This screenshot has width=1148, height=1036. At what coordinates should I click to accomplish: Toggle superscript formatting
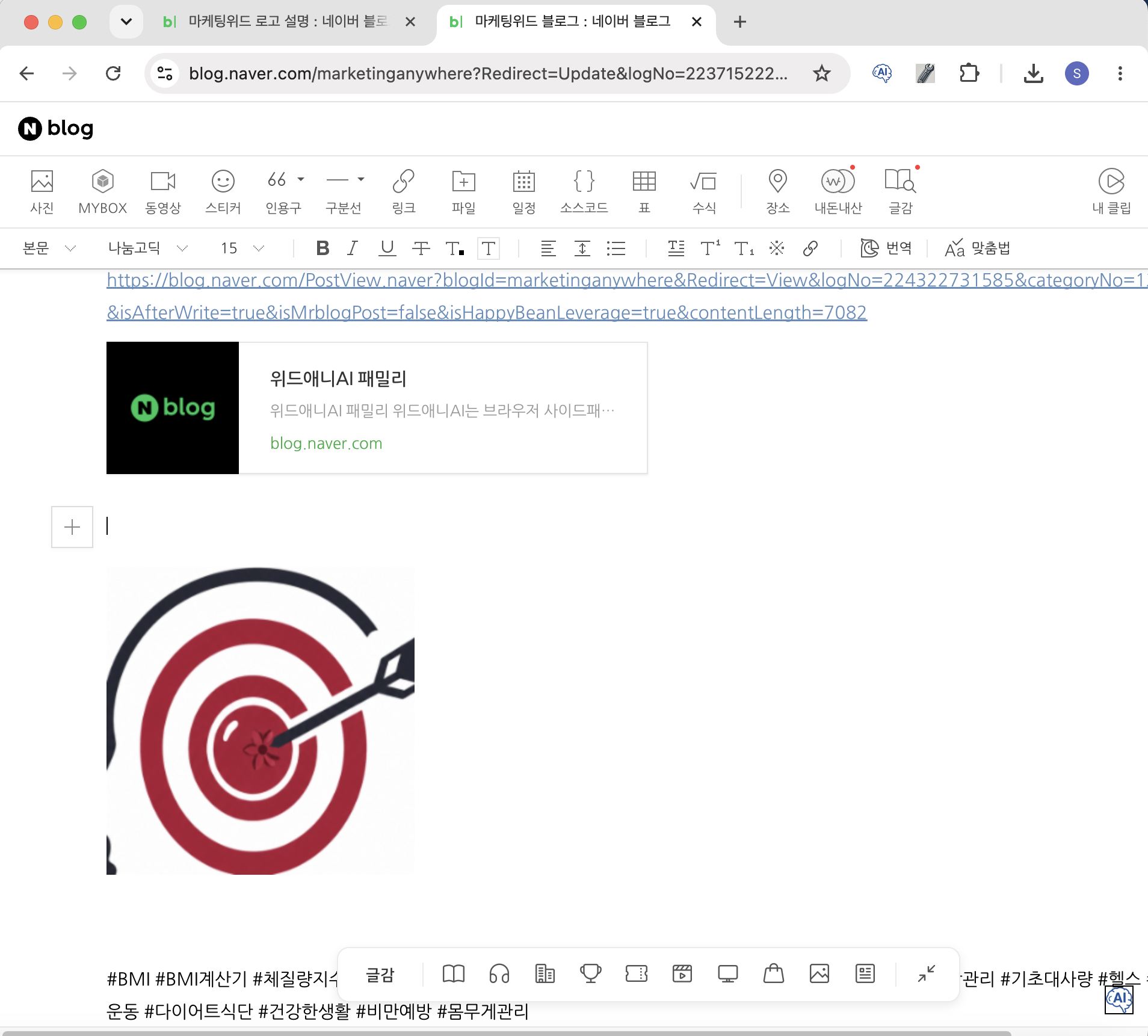(x=711, y=248)
